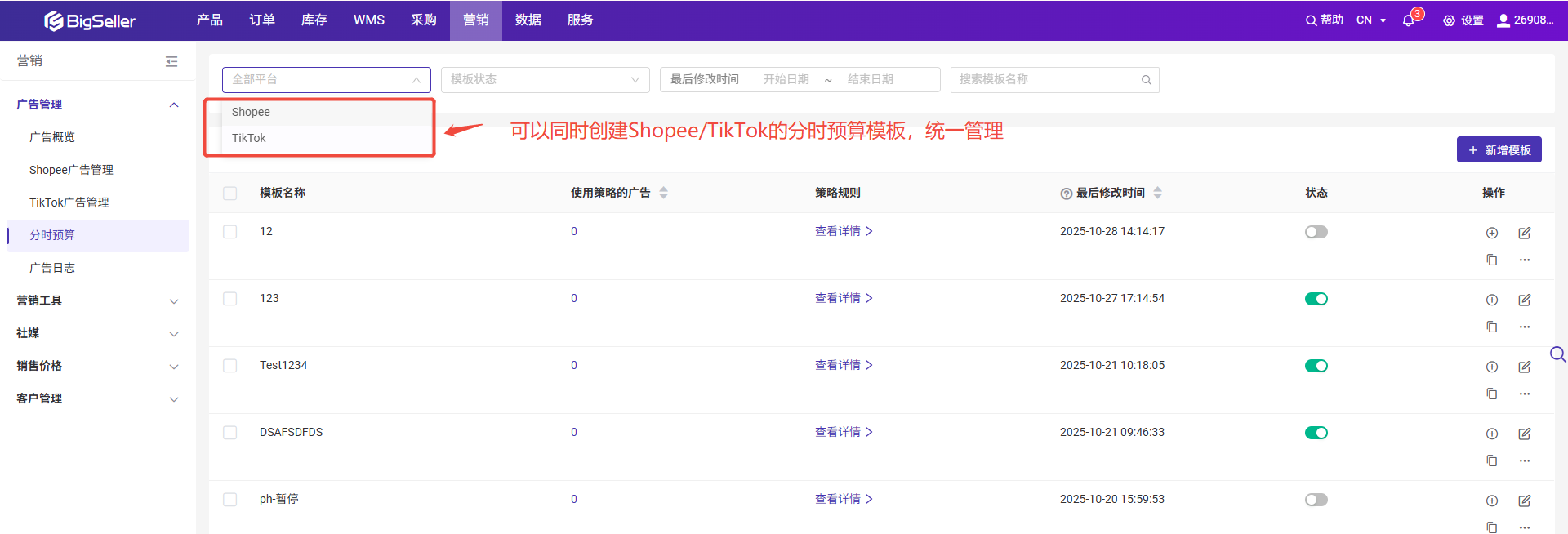This screenshot has height=534, width=1568.
Task: Click the search magnifier in template name field
Action: click(1146, 80)
